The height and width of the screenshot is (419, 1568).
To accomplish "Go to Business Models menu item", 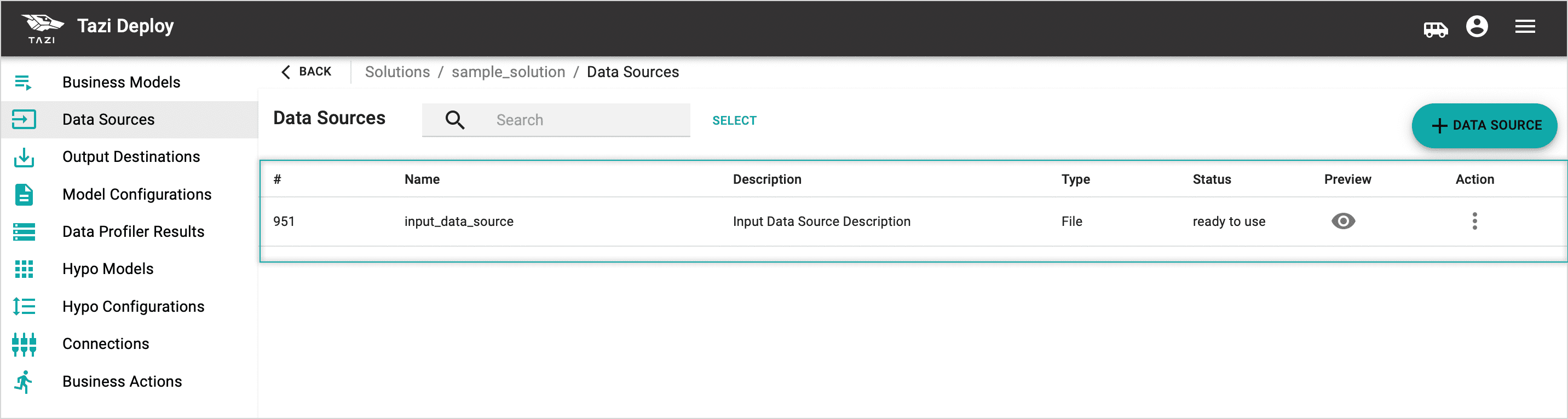I will [121, 82].
